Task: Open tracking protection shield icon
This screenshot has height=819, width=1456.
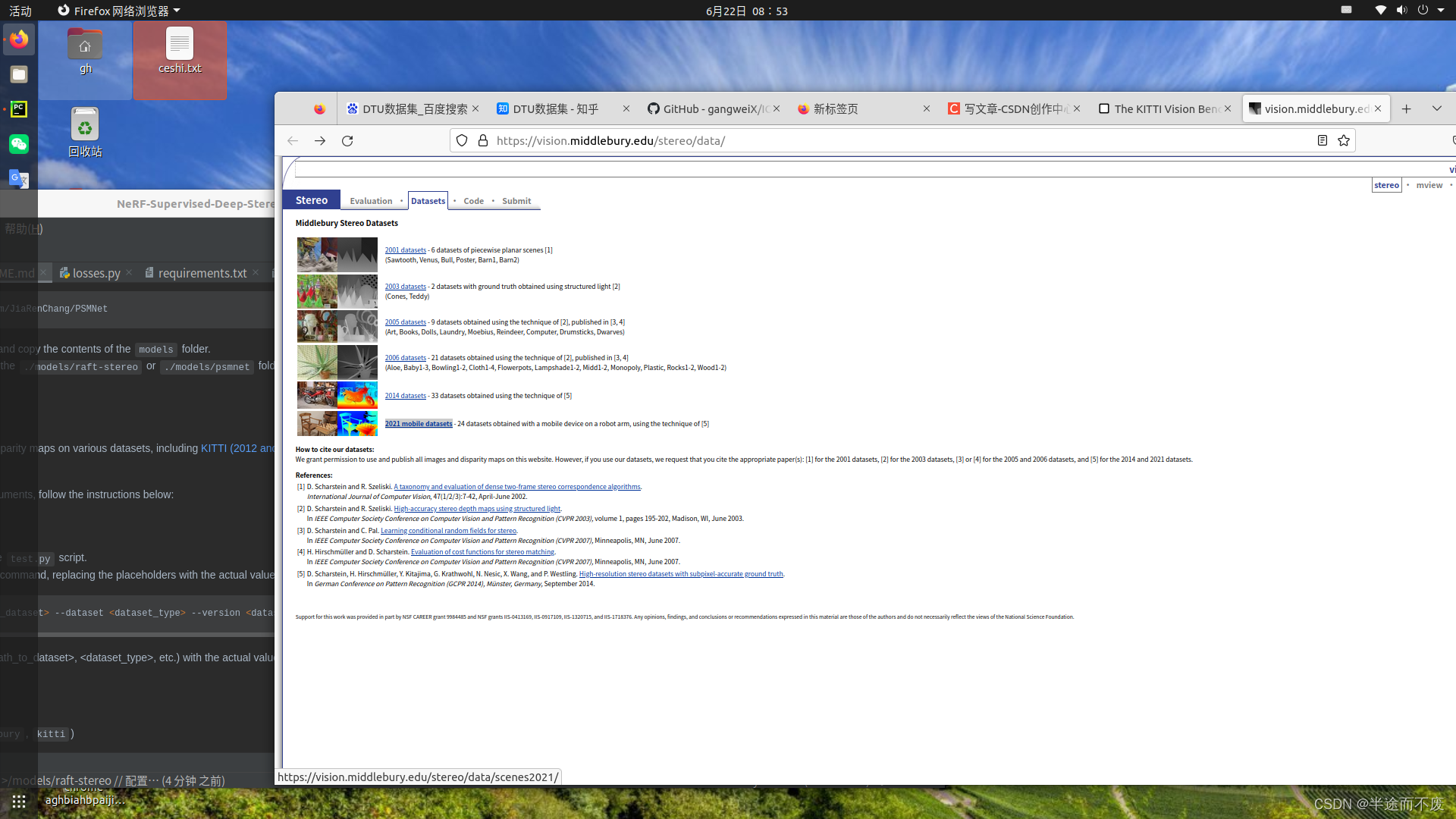Action: pos(462,140)
